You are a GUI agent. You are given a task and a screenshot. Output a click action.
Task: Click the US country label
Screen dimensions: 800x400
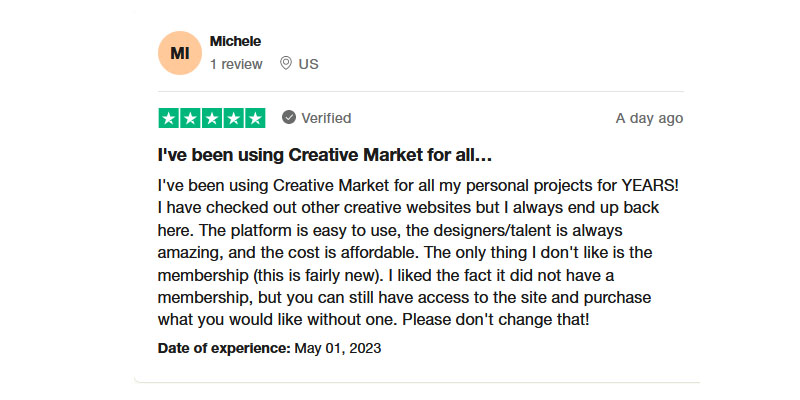(x=308, y=64)
